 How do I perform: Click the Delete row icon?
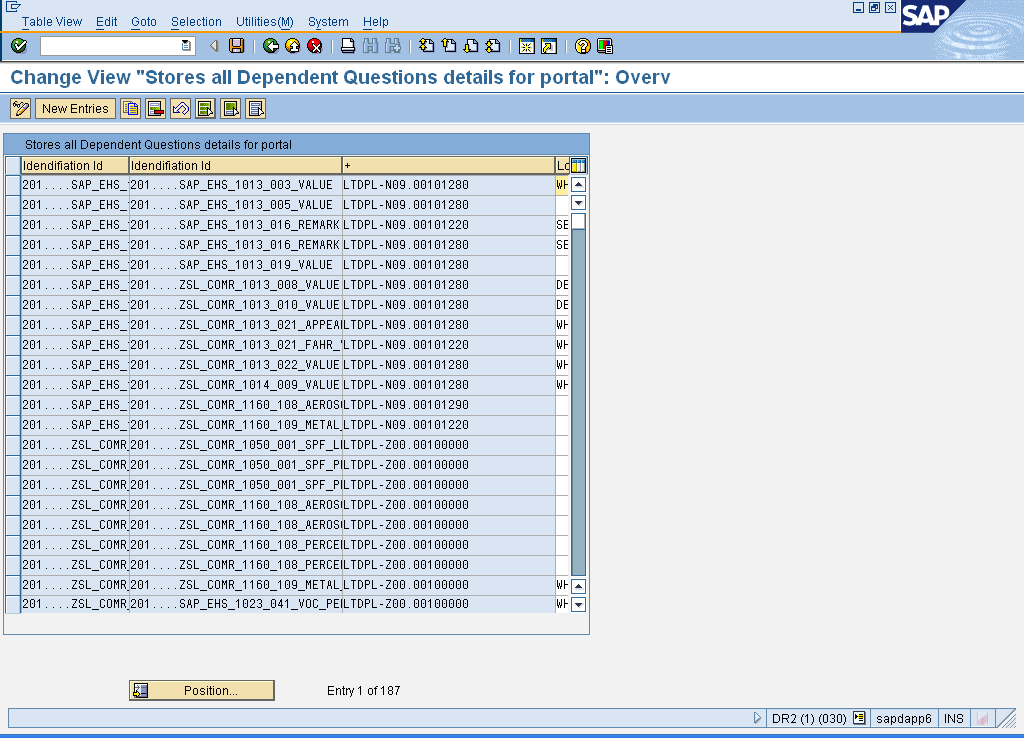pos(155,108)
